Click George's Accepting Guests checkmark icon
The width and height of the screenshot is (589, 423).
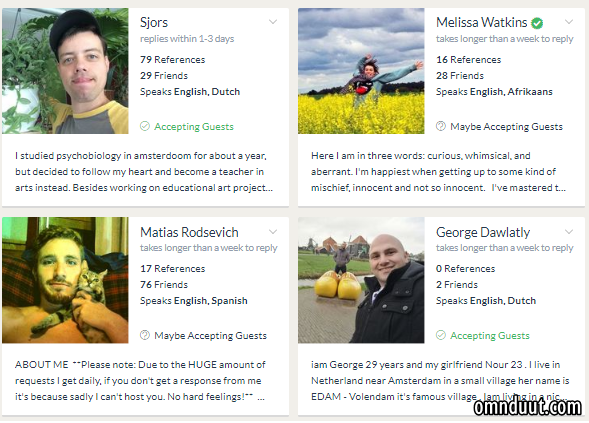441,335
